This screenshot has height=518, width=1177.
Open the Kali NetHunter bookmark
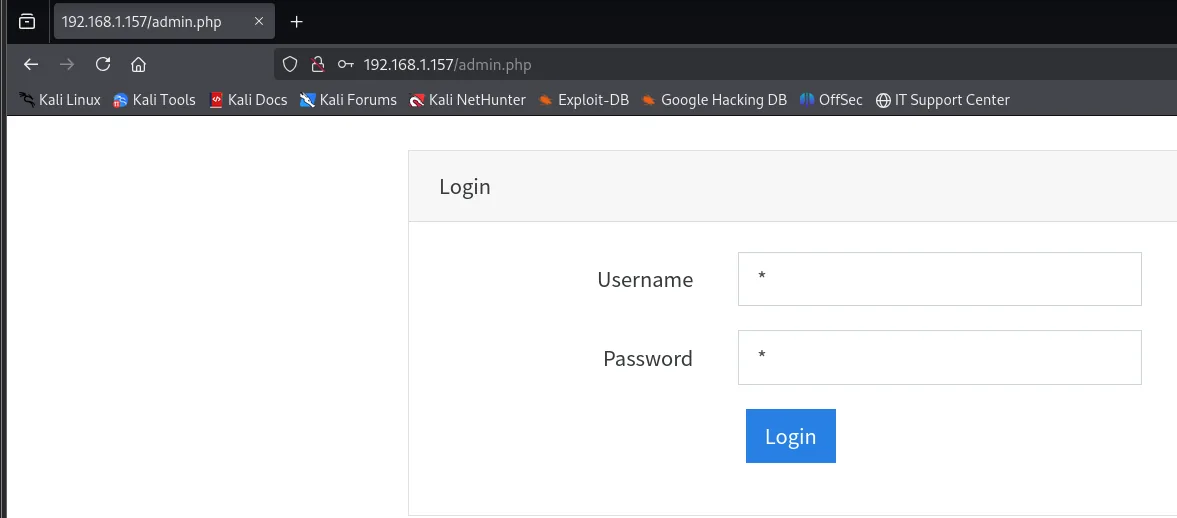(468, 100)
